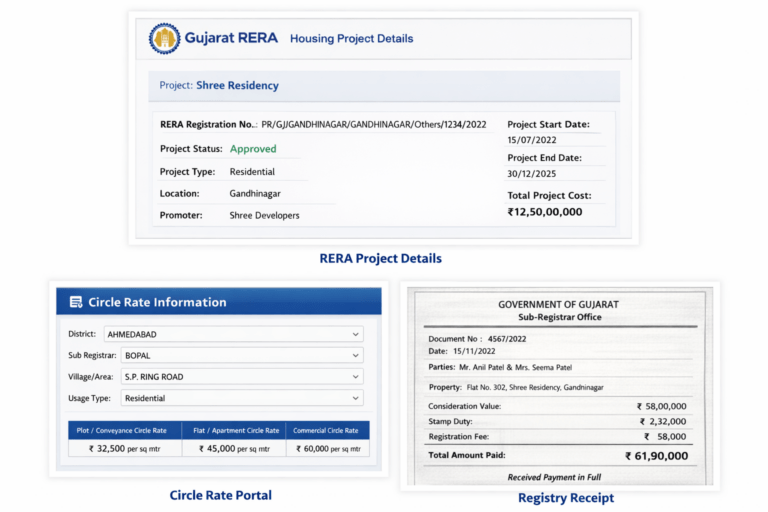Click the Total Amount Paid ₹ 61,90,000
Screen dimensions: 768x512
pos(656,456)
